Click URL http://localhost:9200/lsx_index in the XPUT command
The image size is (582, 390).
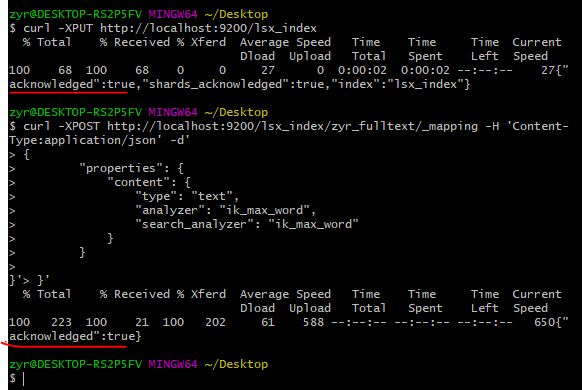(x=208, y=28)
